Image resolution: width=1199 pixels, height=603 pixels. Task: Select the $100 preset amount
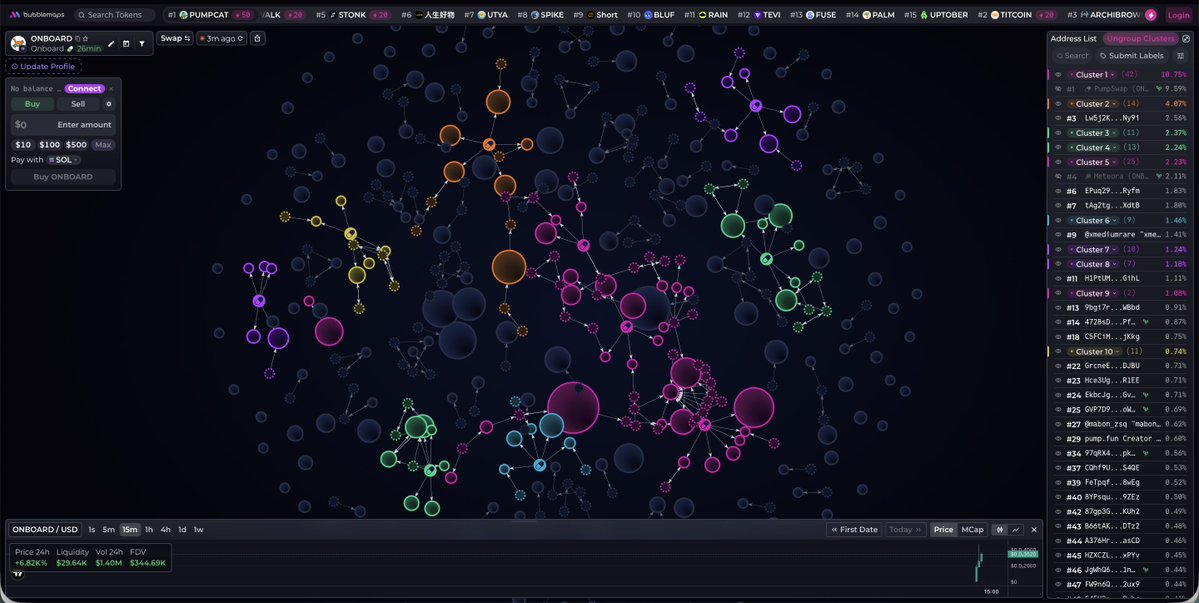point(50,144)
